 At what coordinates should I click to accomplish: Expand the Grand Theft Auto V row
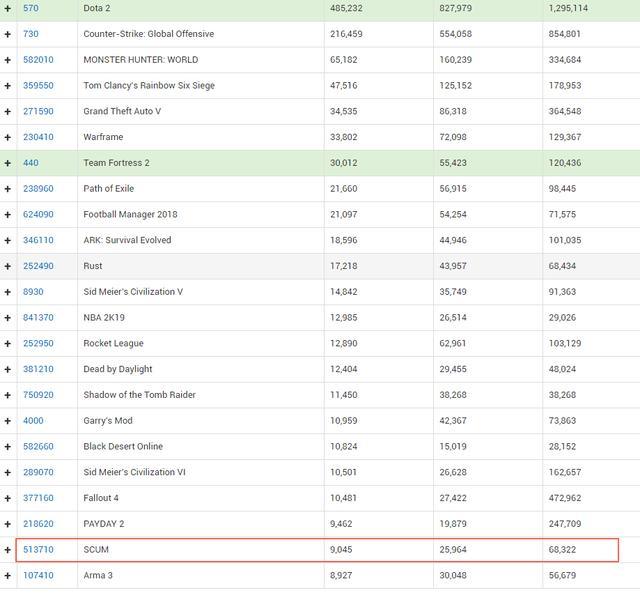click(7, 111)
